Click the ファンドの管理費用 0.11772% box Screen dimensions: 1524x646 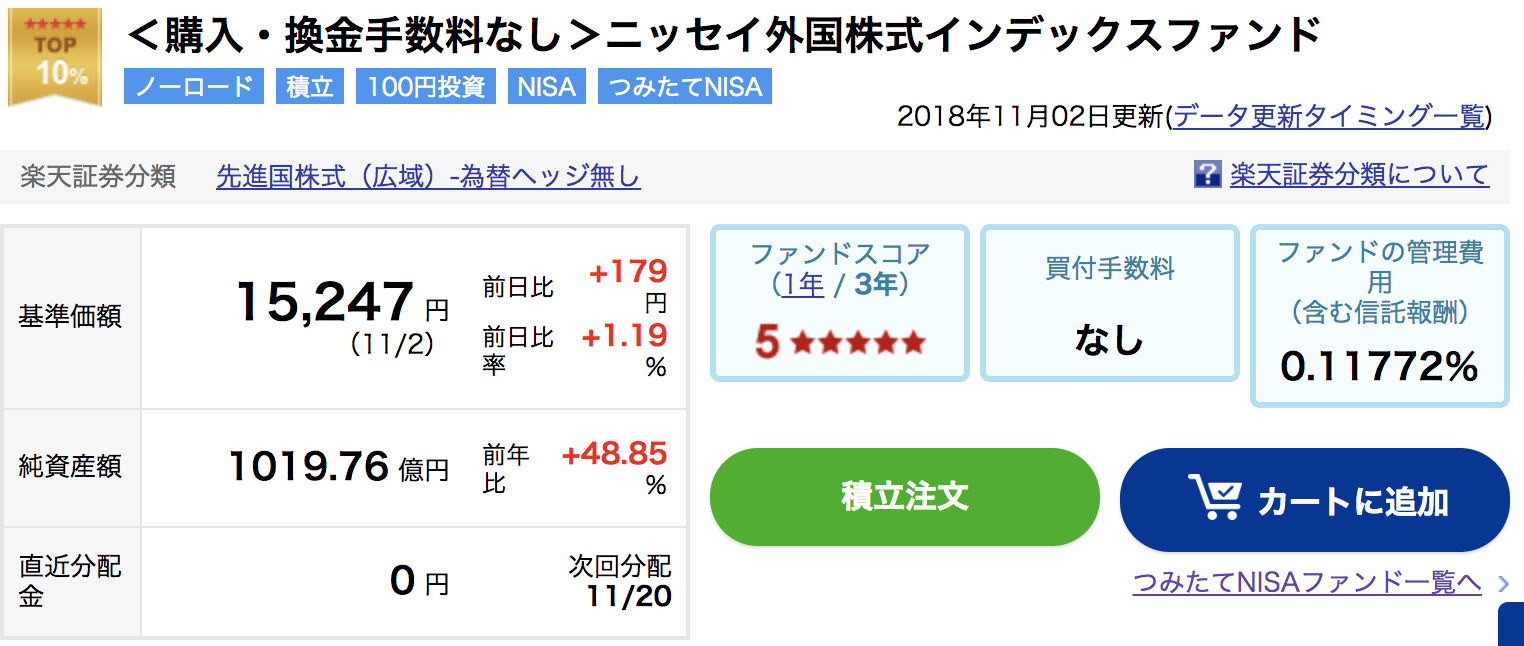pos(1380,316)
